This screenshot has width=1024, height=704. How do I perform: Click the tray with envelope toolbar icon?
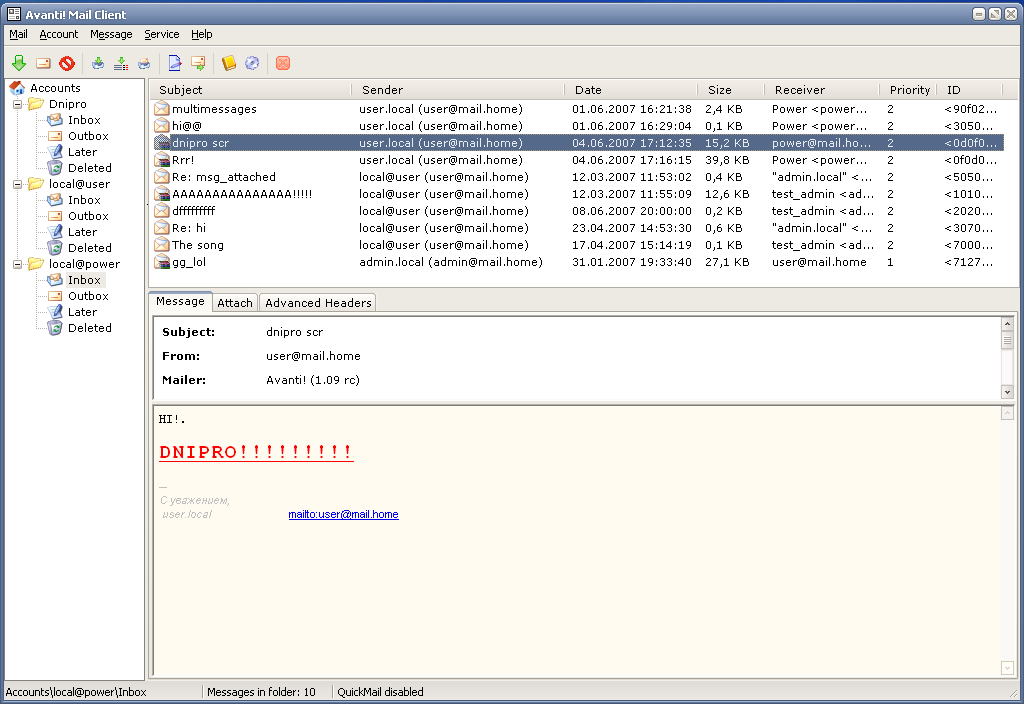click(x=144, y=63)
